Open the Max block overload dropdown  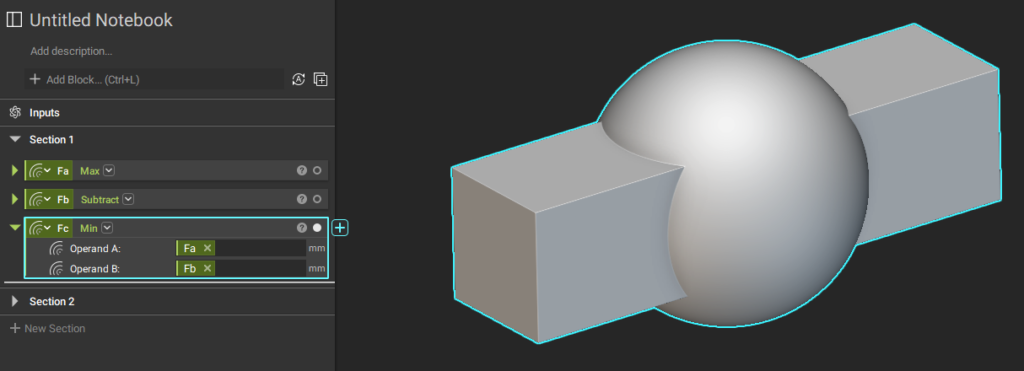click(x=109, y=170)
